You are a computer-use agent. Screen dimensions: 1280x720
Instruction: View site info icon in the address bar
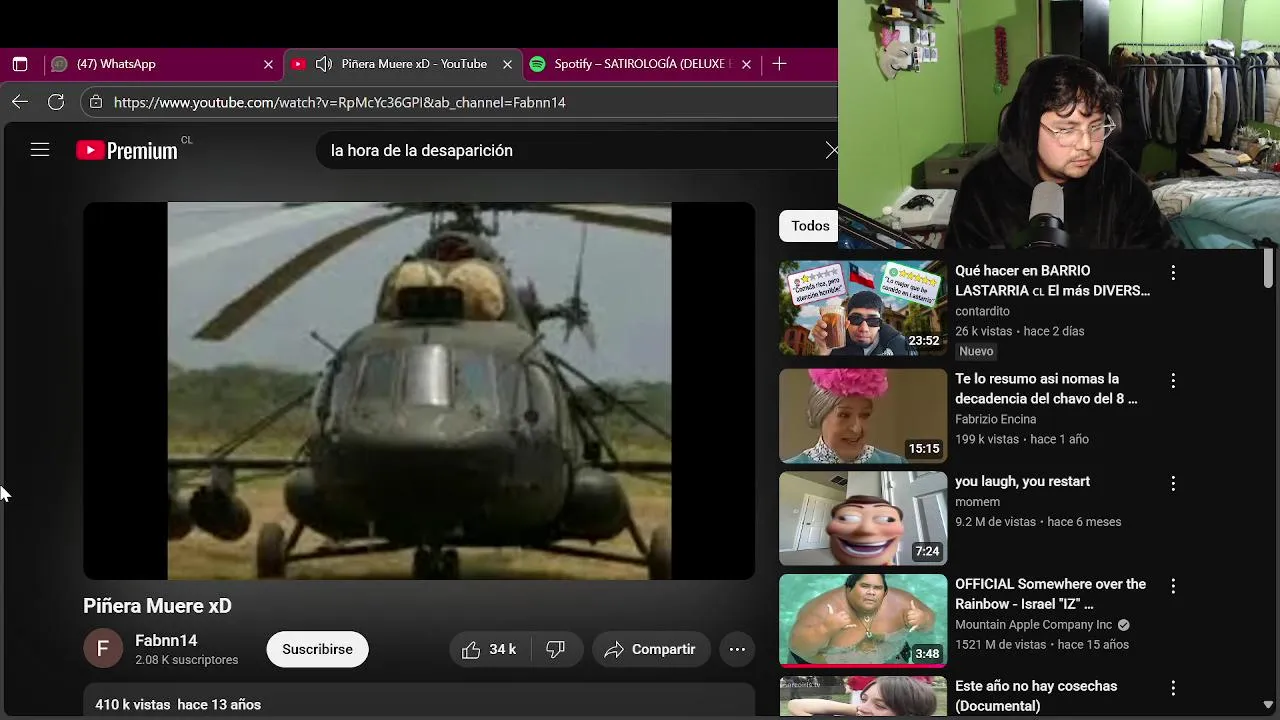(x=95, y=102)
